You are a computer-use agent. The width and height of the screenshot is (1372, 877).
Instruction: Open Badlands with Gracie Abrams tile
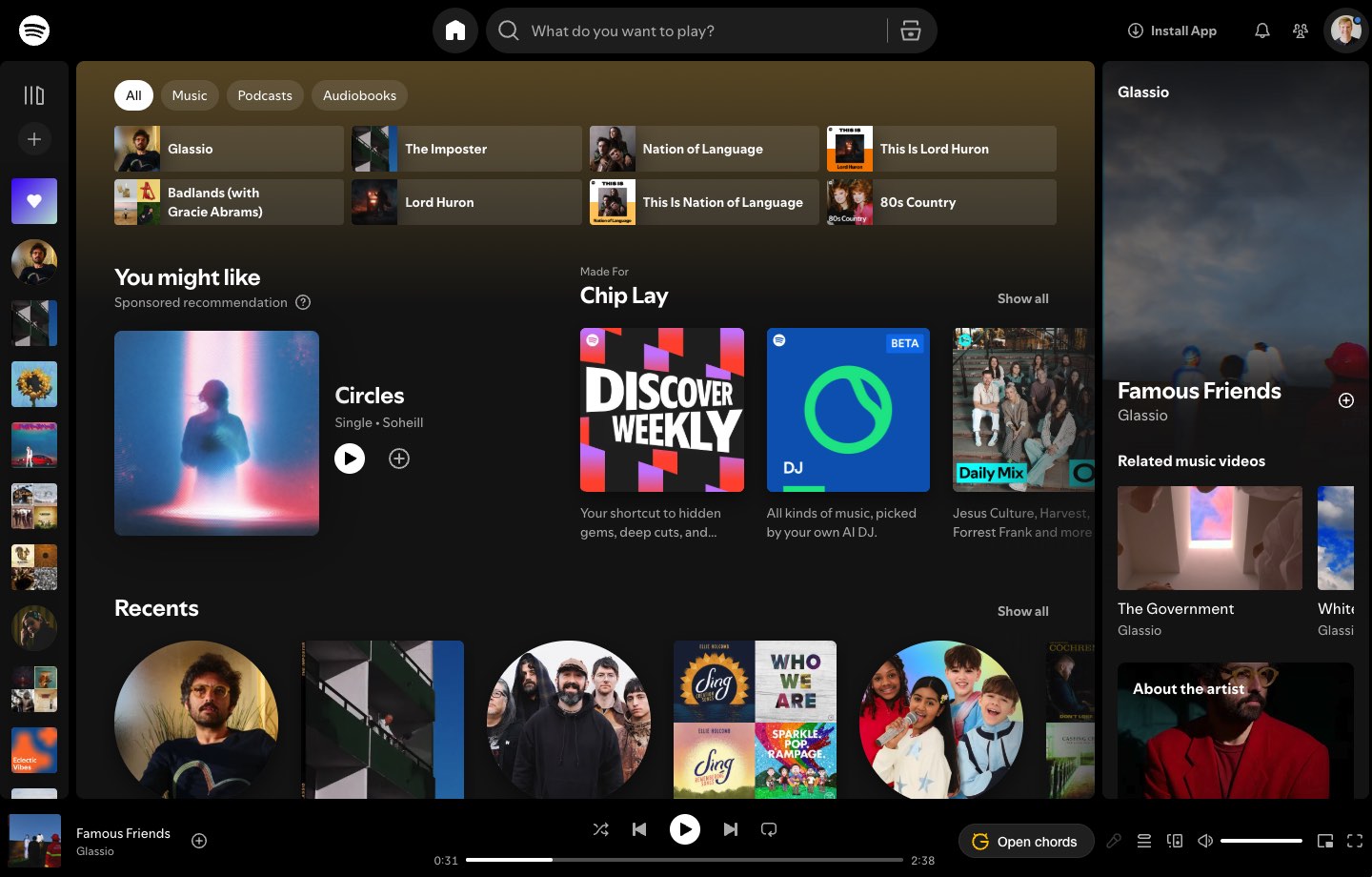229,202
